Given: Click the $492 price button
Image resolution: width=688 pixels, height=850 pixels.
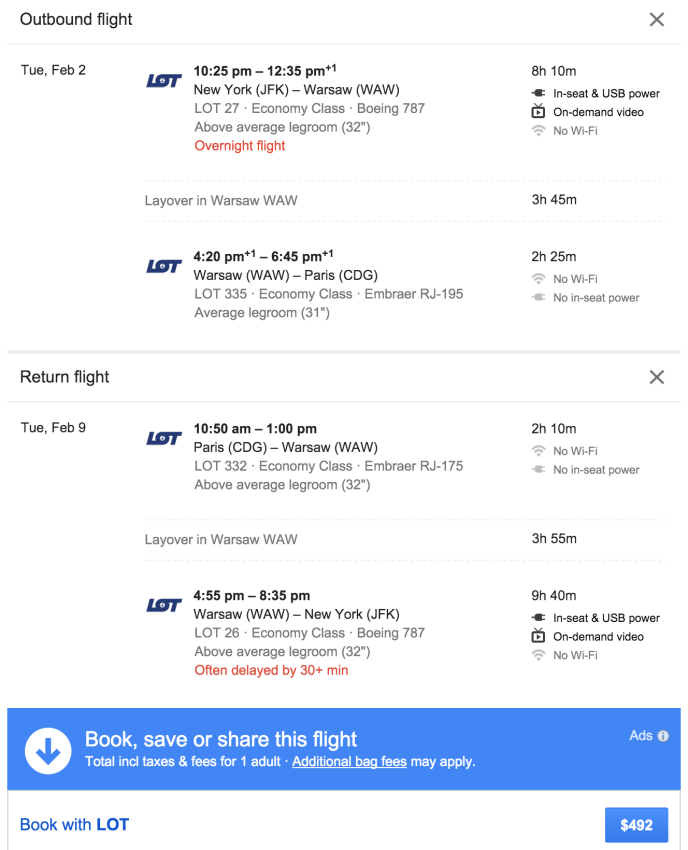Looking at the screenshot, I should (636, 825).
